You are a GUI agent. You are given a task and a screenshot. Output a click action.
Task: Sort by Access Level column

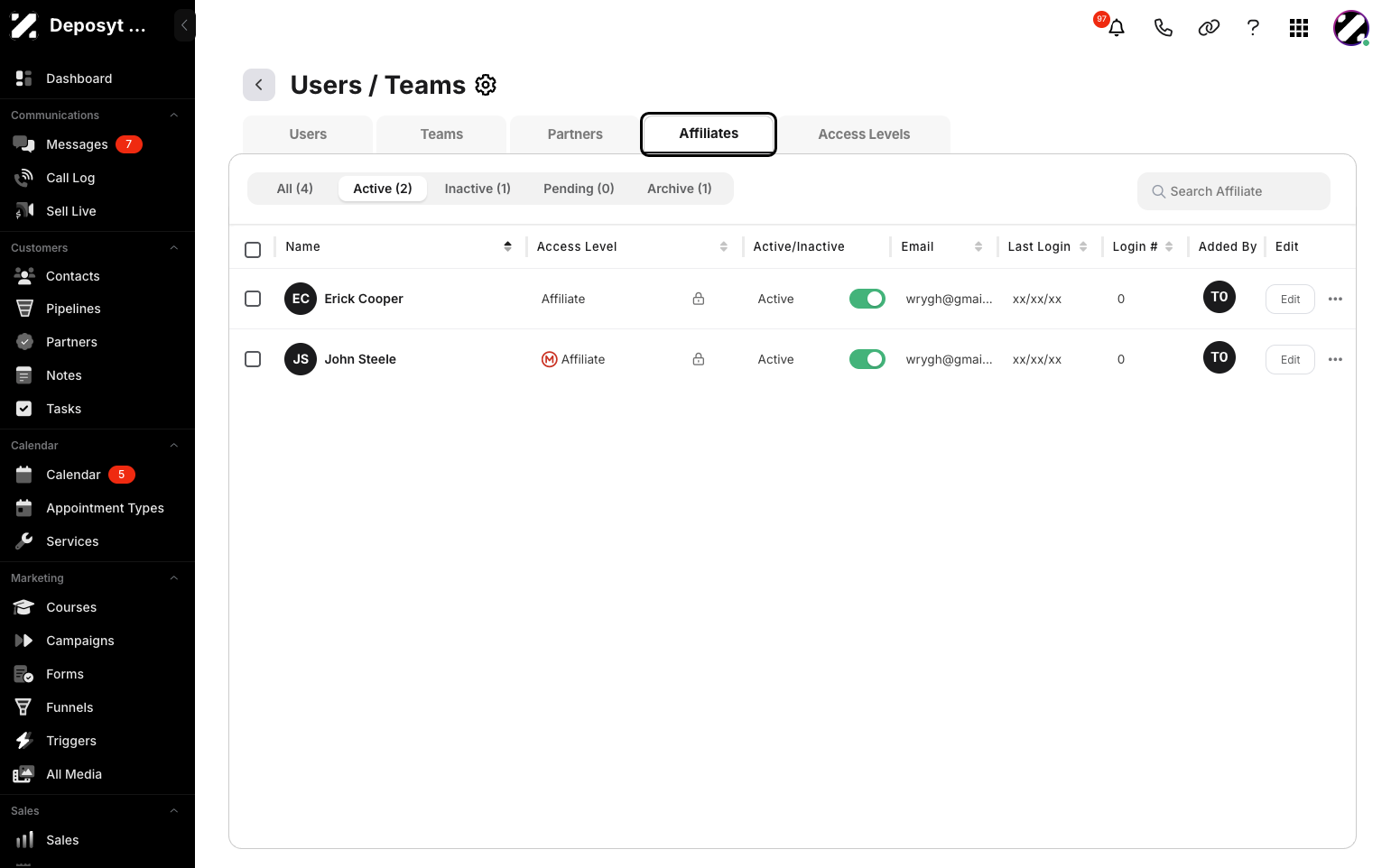click(x=723, y=246)
